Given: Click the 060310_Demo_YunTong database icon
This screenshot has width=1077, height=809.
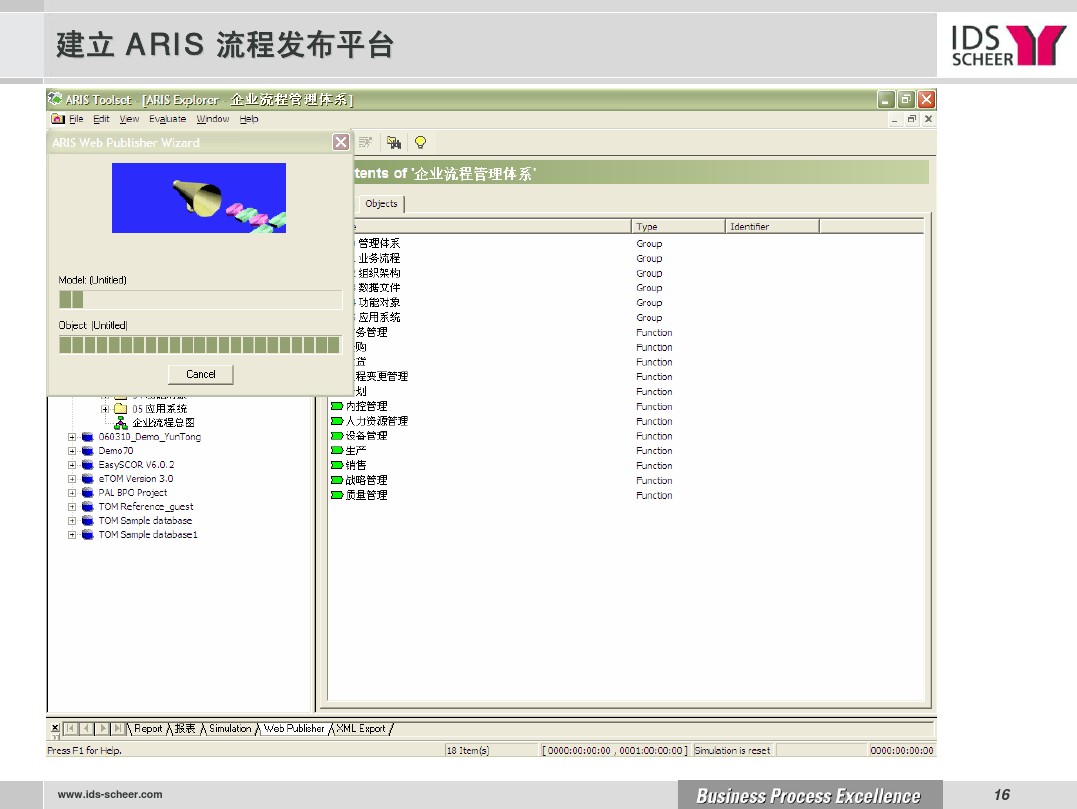Looking at the screenshot, I should (87, 437).
